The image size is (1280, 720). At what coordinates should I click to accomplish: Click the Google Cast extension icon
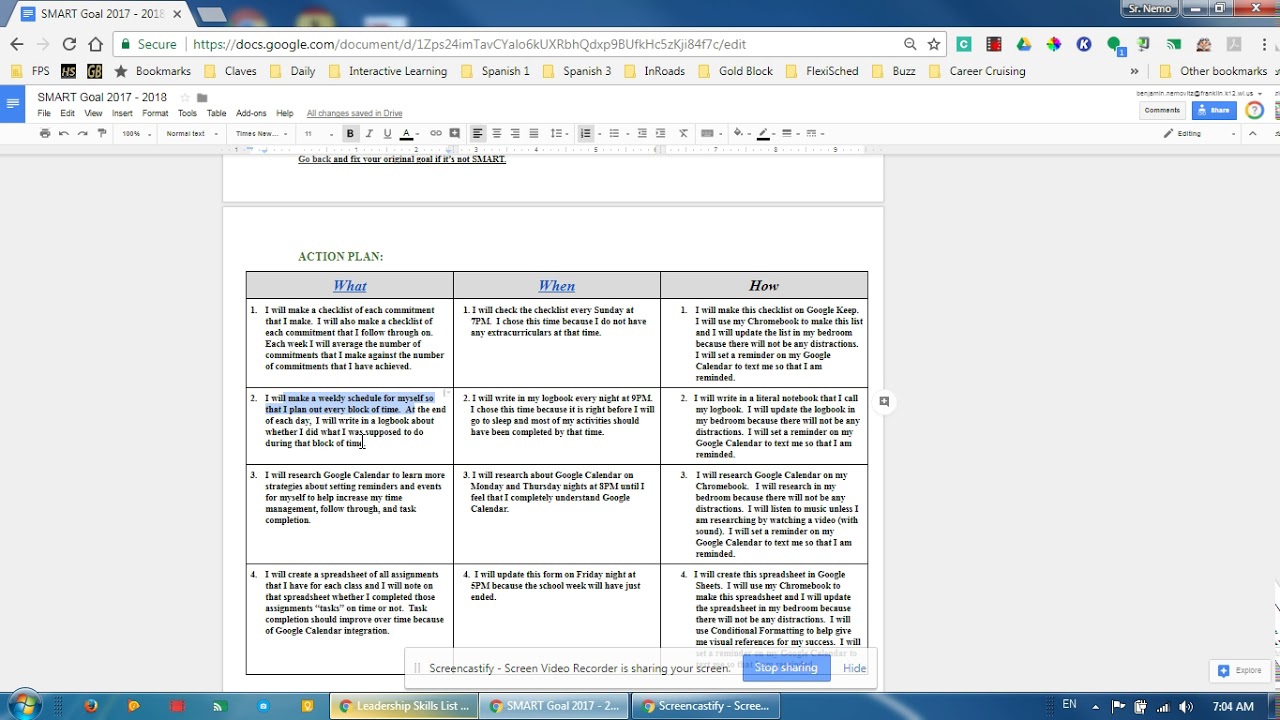pyautogui.click(x=1174, y=44)
